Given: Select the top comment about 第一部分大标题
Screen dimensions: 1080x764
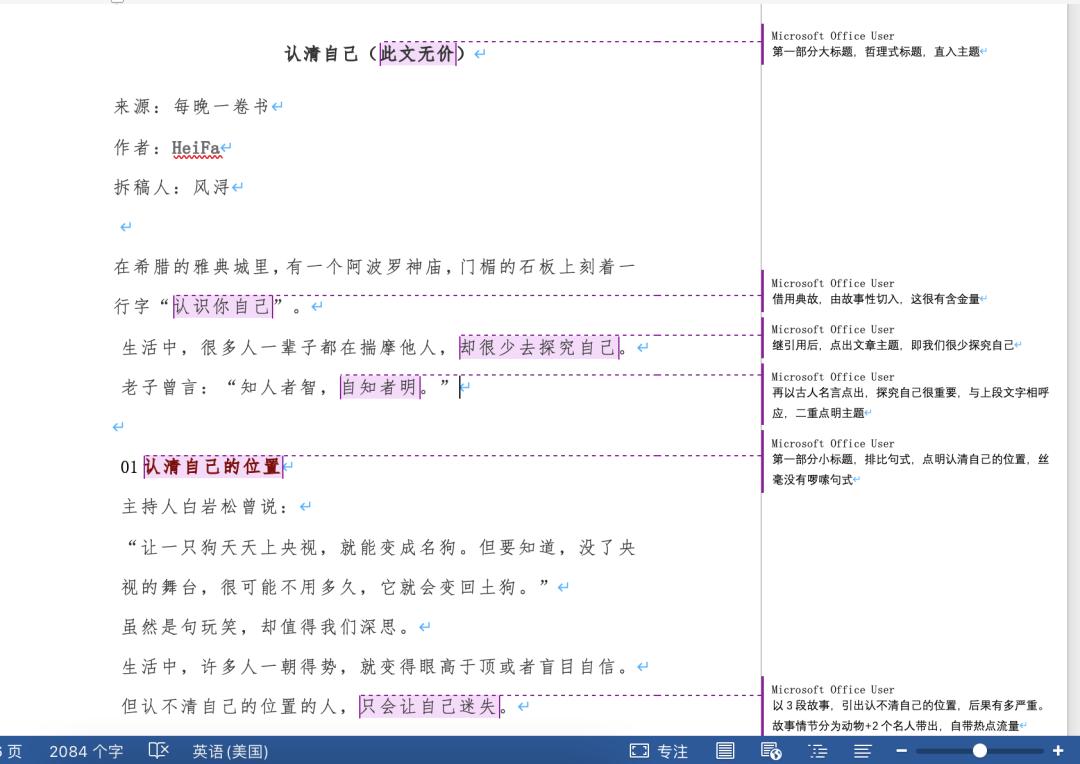Looking at the screenshot, I should tap(900, 43).
